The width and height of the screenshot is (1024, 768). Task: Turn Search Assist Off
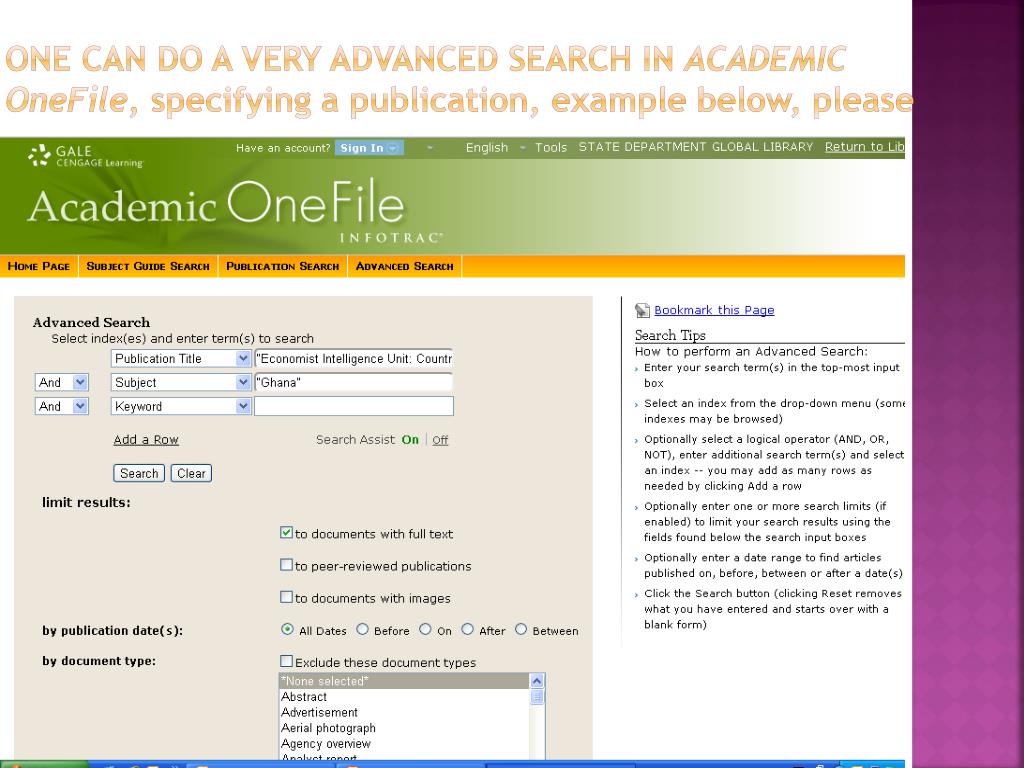[x=440, y=440]
